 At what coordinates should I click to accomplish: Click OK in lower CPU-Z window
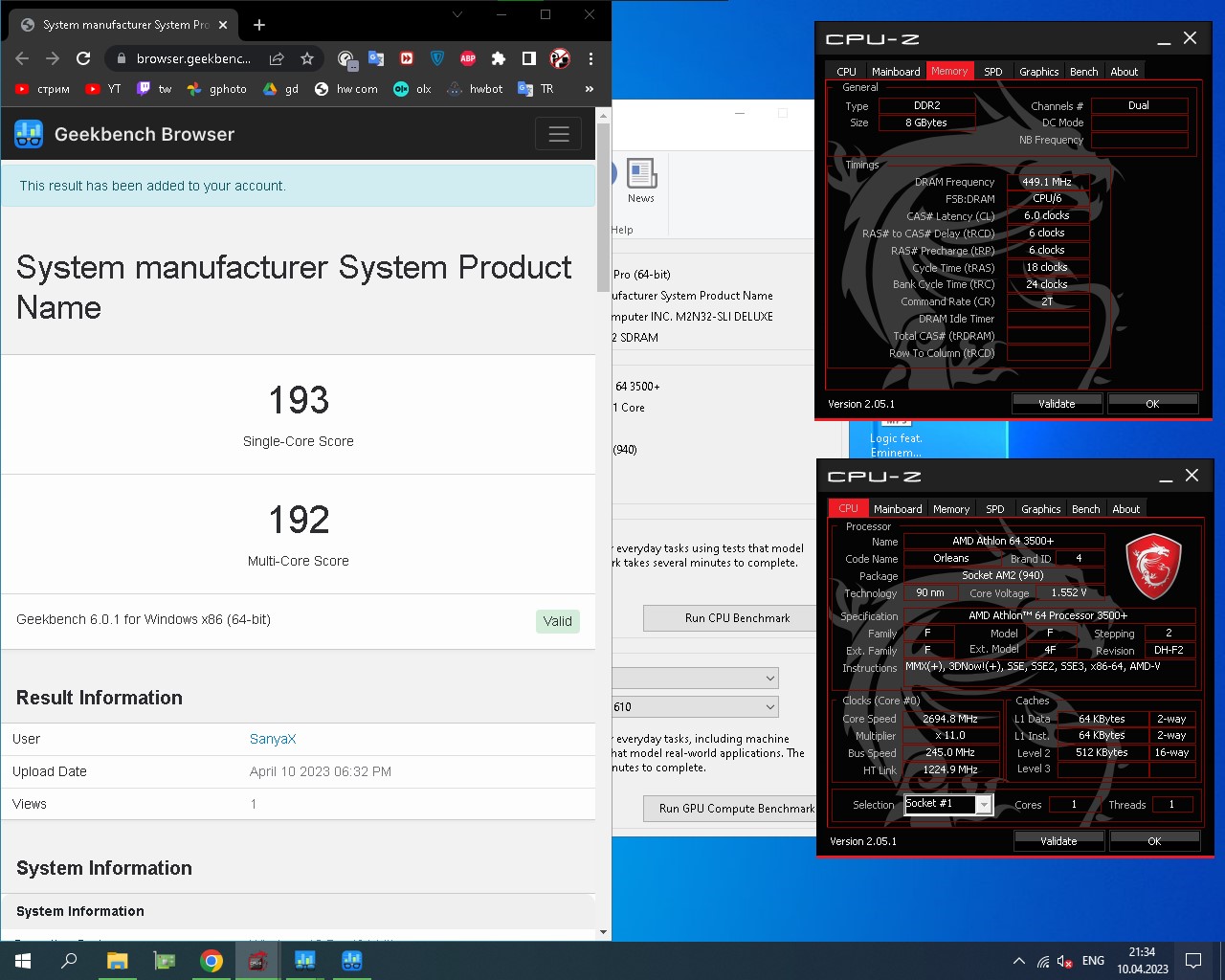pyautogui.click(x=1154, y=841)
